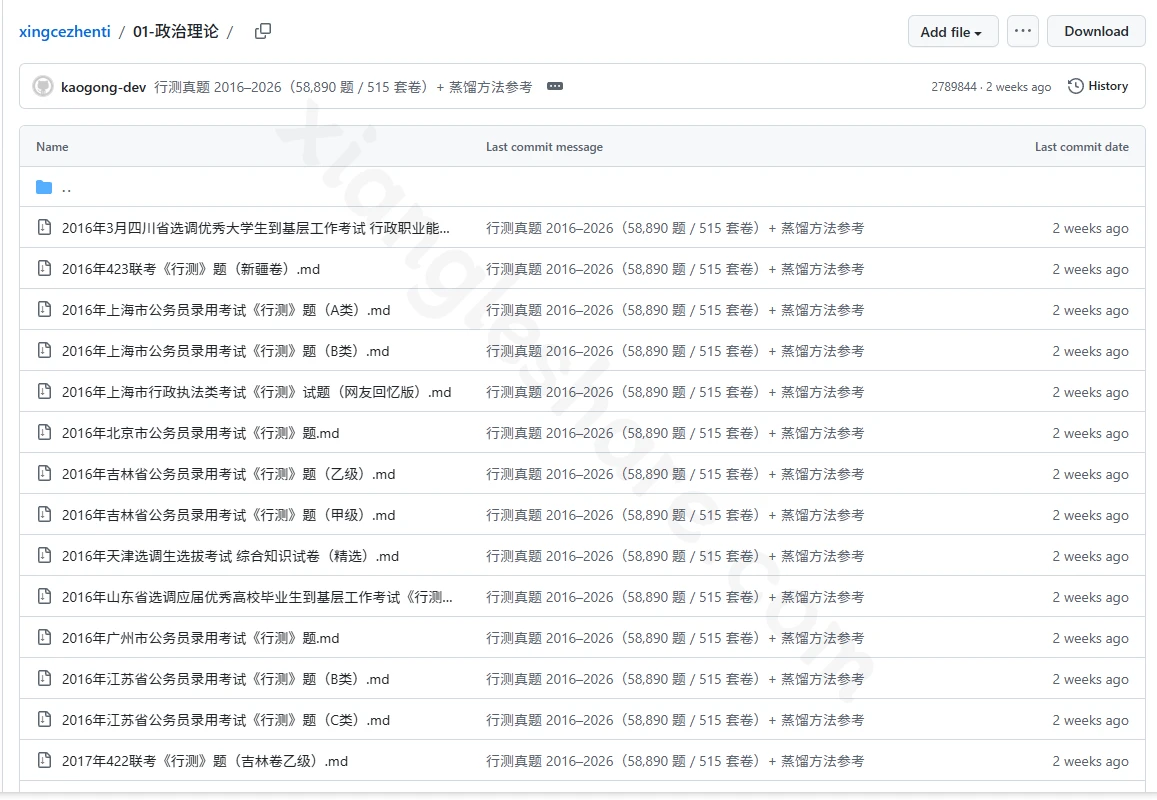Click the Last commit message column header
This screenshot has height=800, width=1157.
(x=545, y=147)
